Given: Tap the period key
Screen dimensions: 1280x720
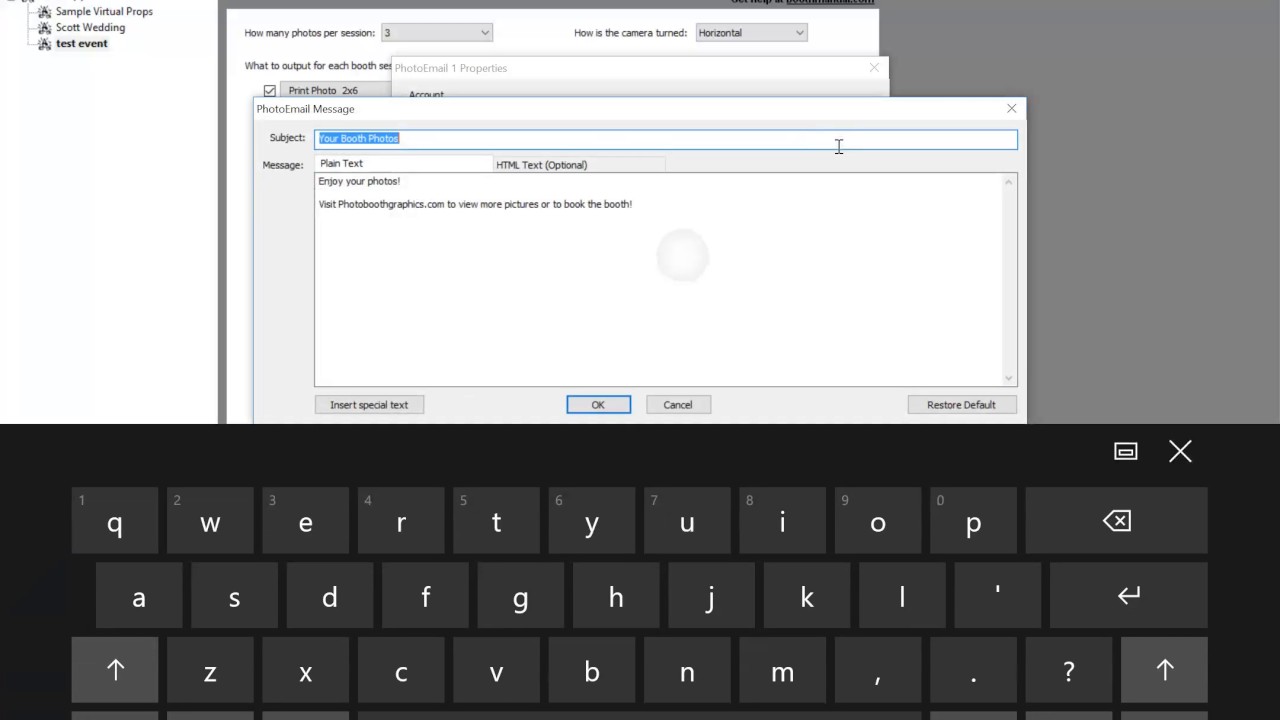Looking at the screenshot, I should (974, 671).
